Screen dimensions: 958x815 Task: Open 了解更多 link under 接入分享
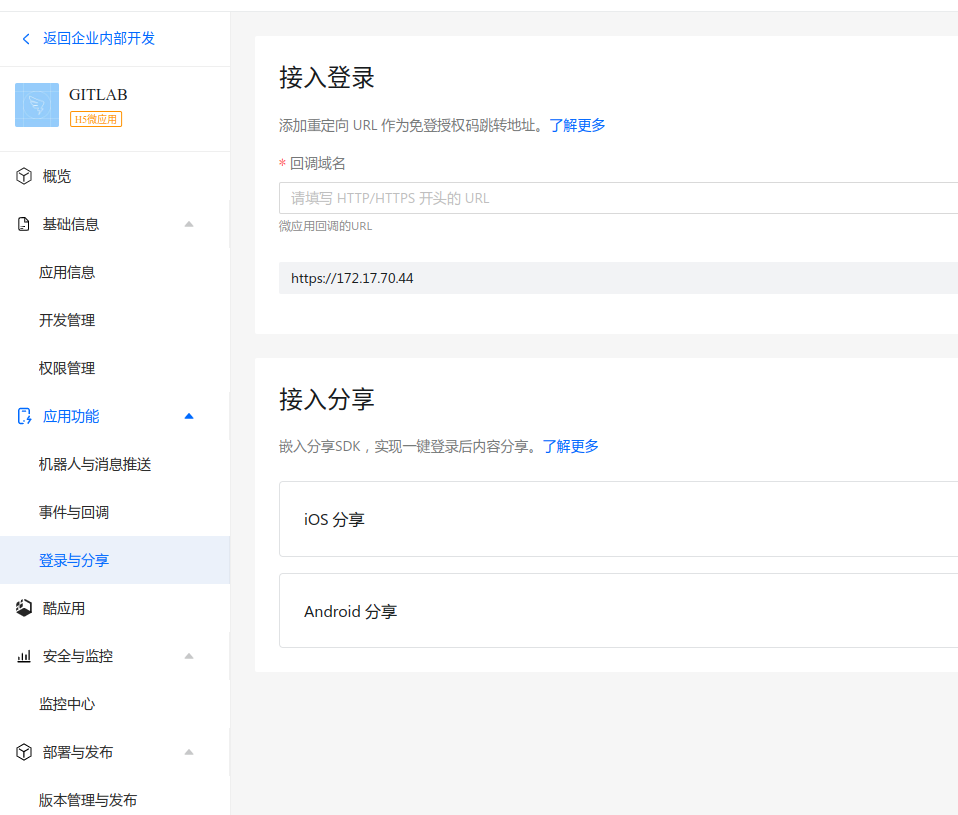[570, 446]
